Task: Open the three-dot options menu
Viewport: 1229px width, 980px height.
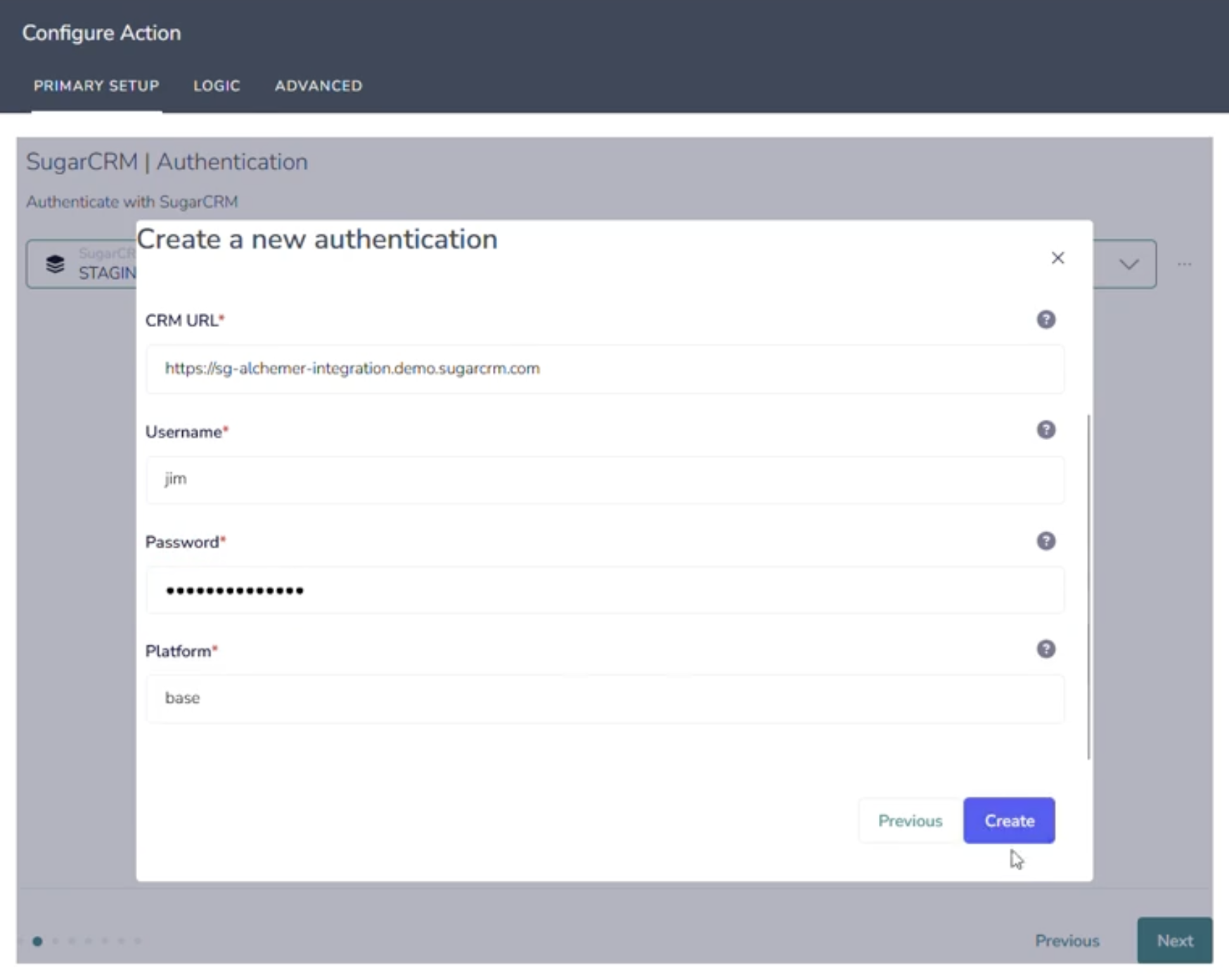Action: pyautogui.click(x=1185, y=264)
